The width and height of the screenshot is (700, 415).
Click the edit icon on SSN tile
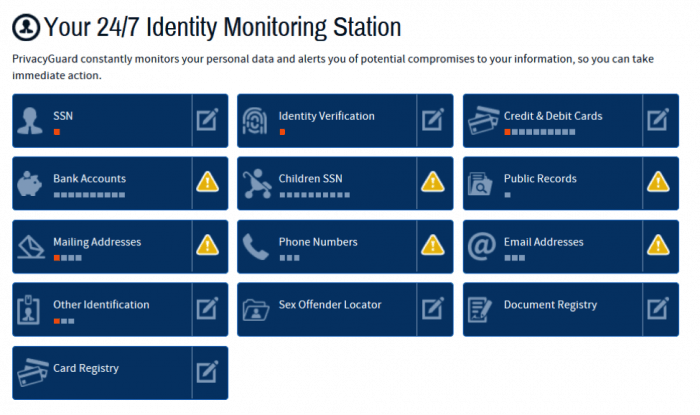[207, 121]
